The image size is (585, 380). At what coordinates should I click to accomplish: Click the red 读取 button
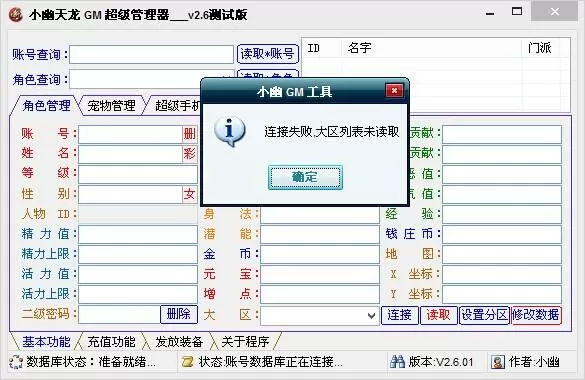pos(438,315)
